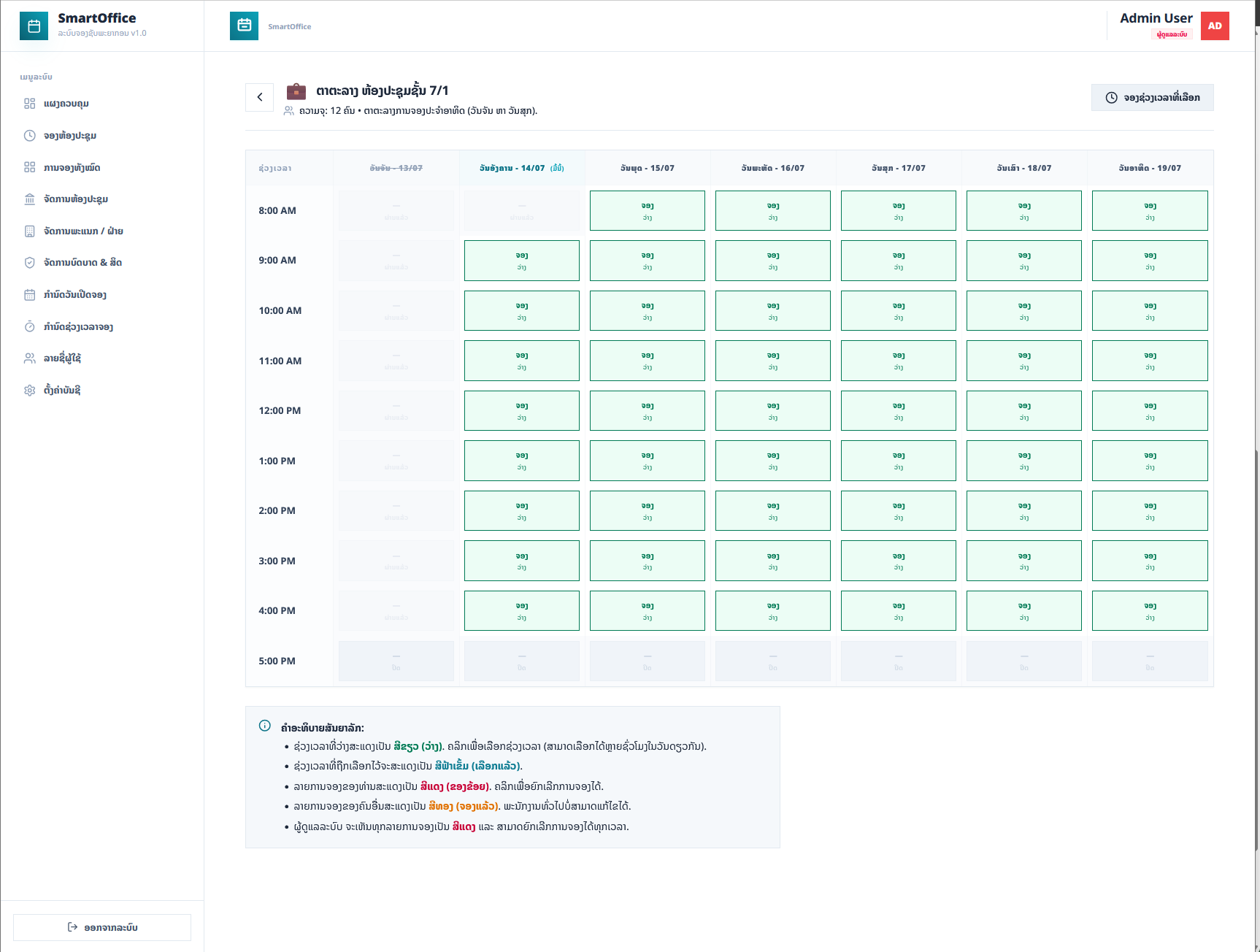The width and height of the screenshot is (1260, 952).
Task: Click the calendar icon for booking open days
Action: pos(30,295)
